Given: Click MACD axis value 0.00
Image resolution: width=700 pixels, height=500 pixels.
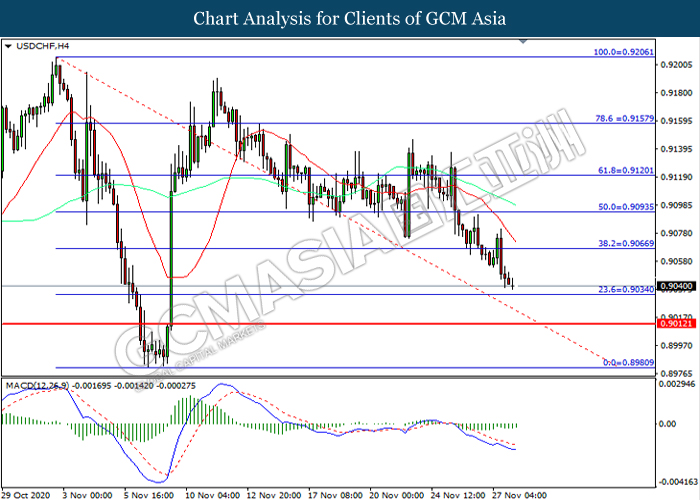Looking at the screenshot, I should point(667,424).
